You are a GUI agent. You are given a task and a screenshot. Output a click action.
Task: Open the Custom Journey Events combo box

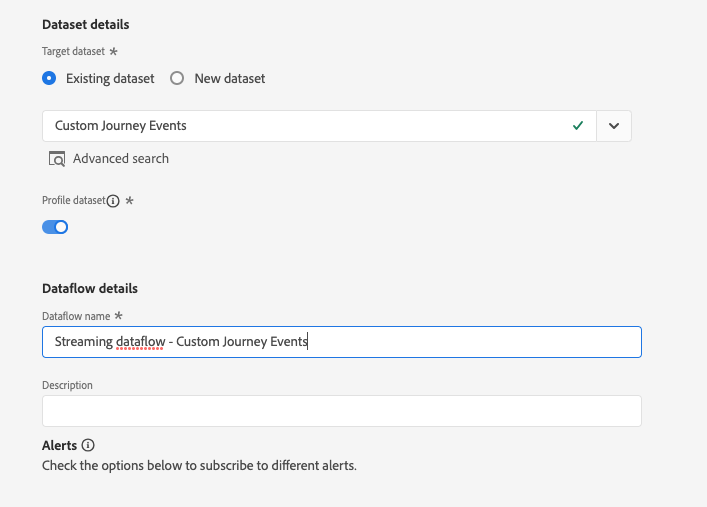tap(300, 126)
